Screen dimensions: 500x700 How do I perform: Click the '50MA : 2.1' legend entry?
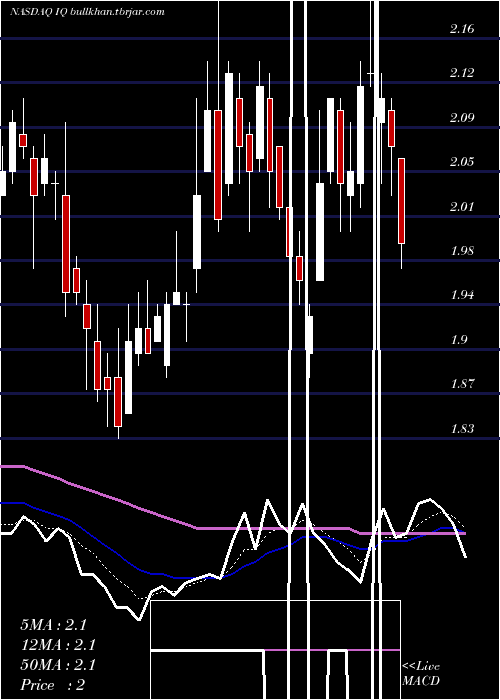pyautogui.click(x=58, y=665)
